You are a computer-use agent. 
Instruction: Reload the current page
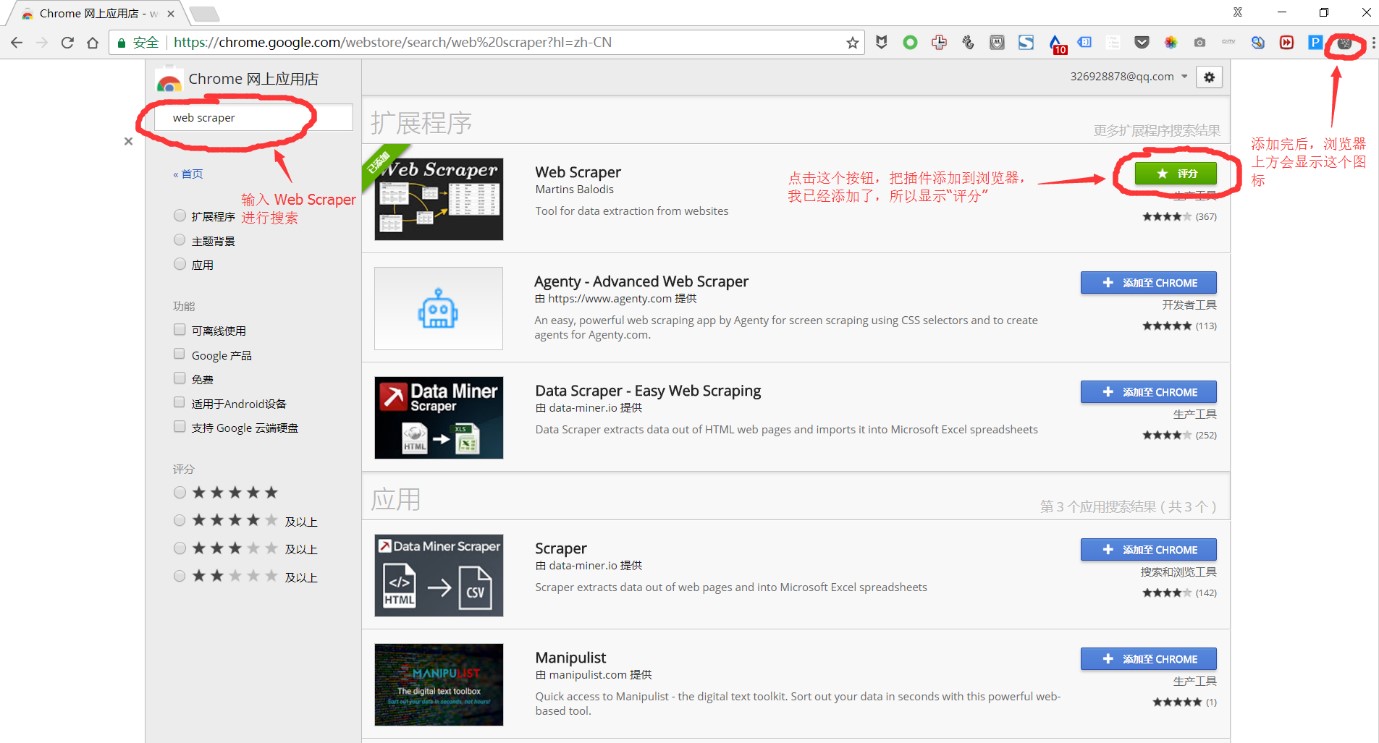pyautogui.click(x=68, y=43)
